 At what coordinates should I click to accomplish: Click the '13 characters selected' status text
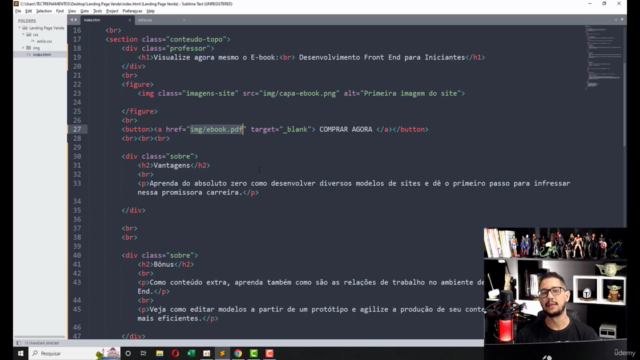[42, 343]
